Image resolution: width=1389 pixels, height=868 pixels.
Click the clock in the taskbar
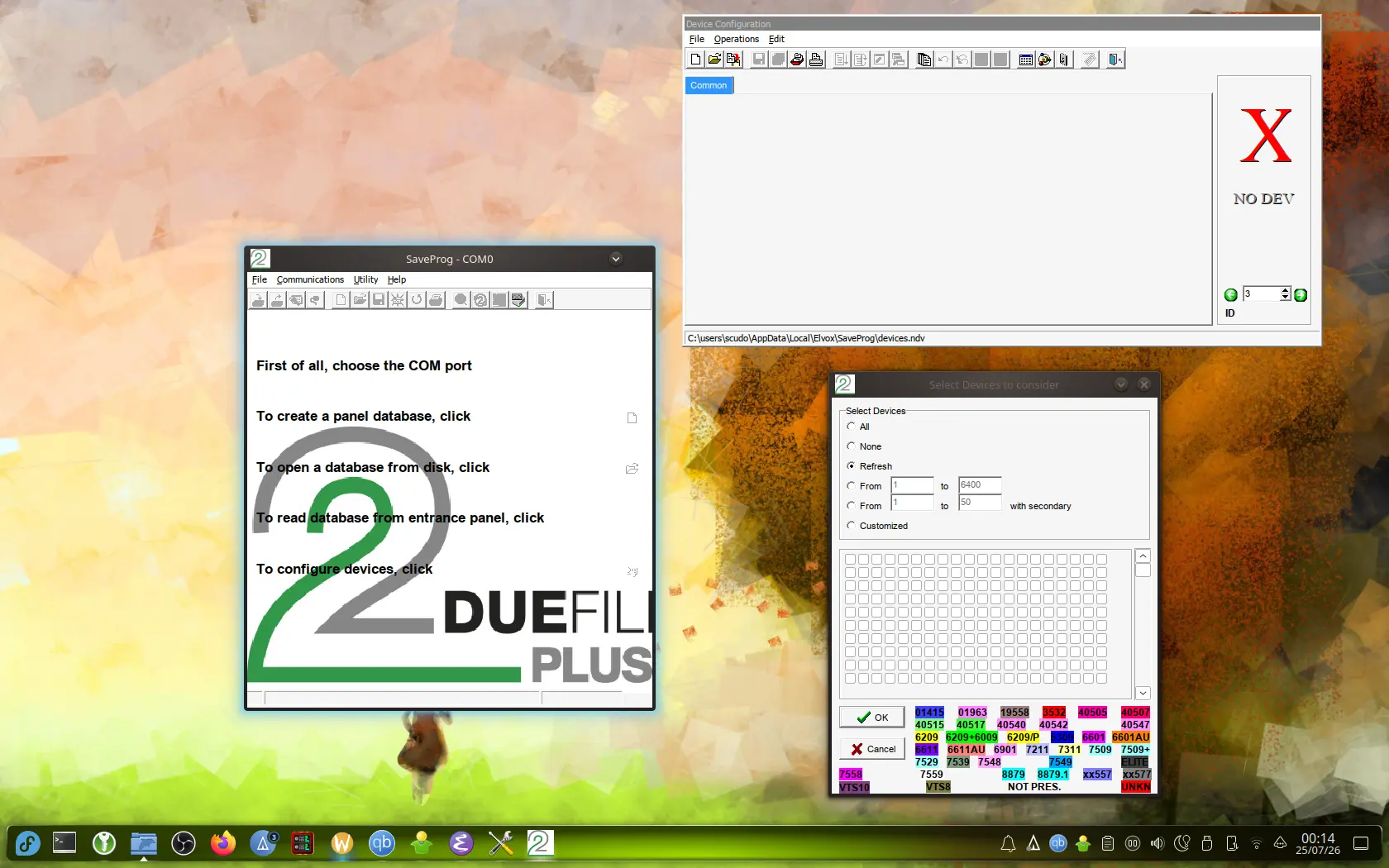[1317, 843]
